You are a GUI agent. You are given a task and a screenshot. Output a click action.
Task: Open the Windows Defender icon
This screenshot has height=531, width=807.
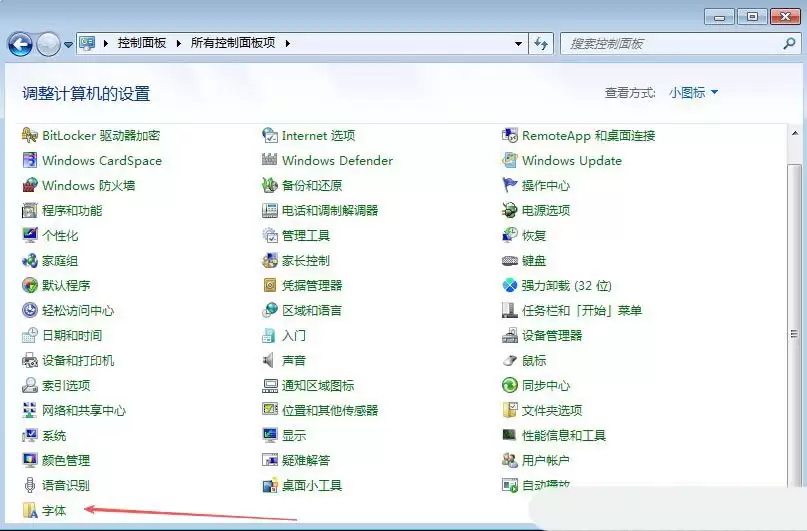pyautogui.click(x=270, y=161)
